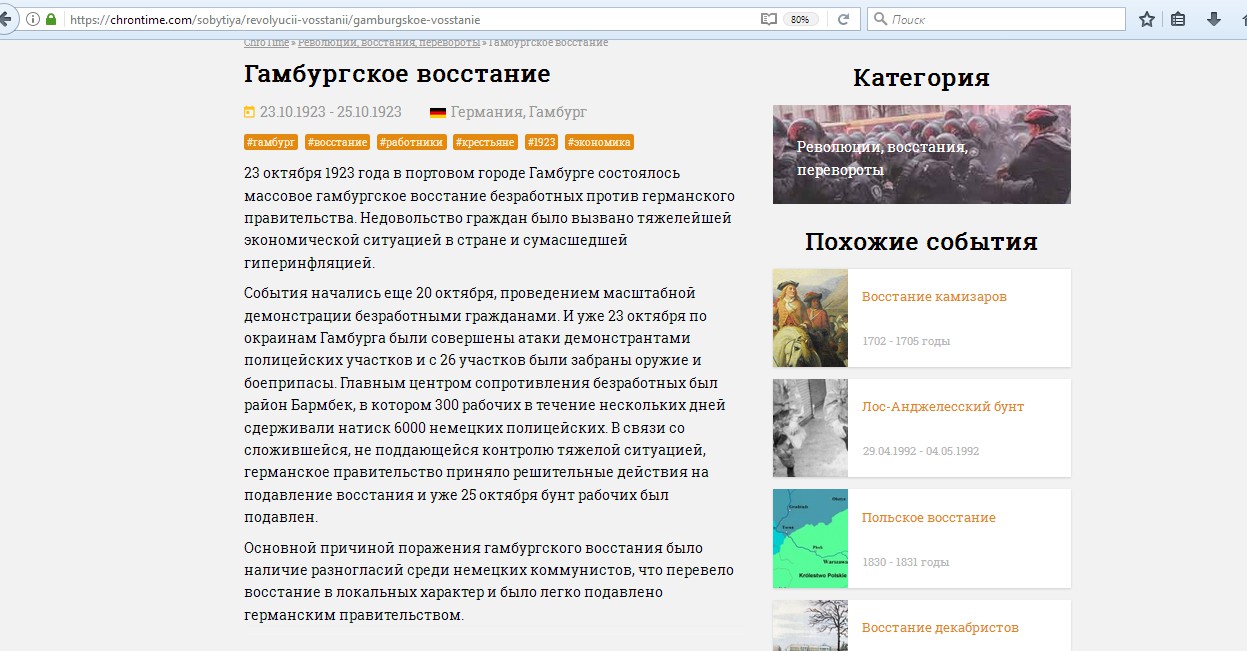Open the Лос-Анджелесский бунт photo thumbnail
This screenshot has height=651, width=1247.
pyautogui.click(x=810, y=428)
